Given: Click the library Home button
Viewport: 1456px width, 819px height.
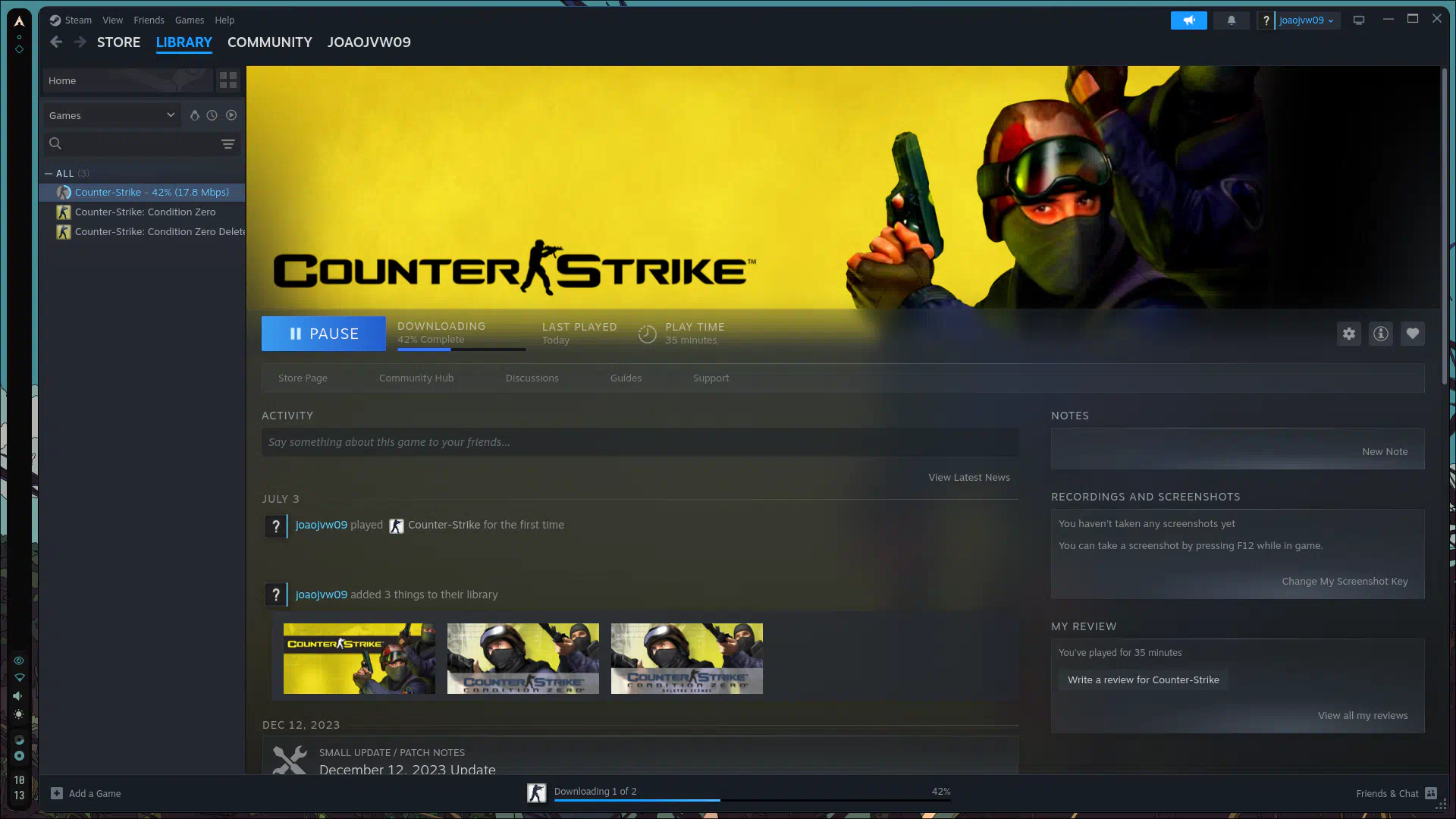Looking at the screenshot, I should pos(127,80).
